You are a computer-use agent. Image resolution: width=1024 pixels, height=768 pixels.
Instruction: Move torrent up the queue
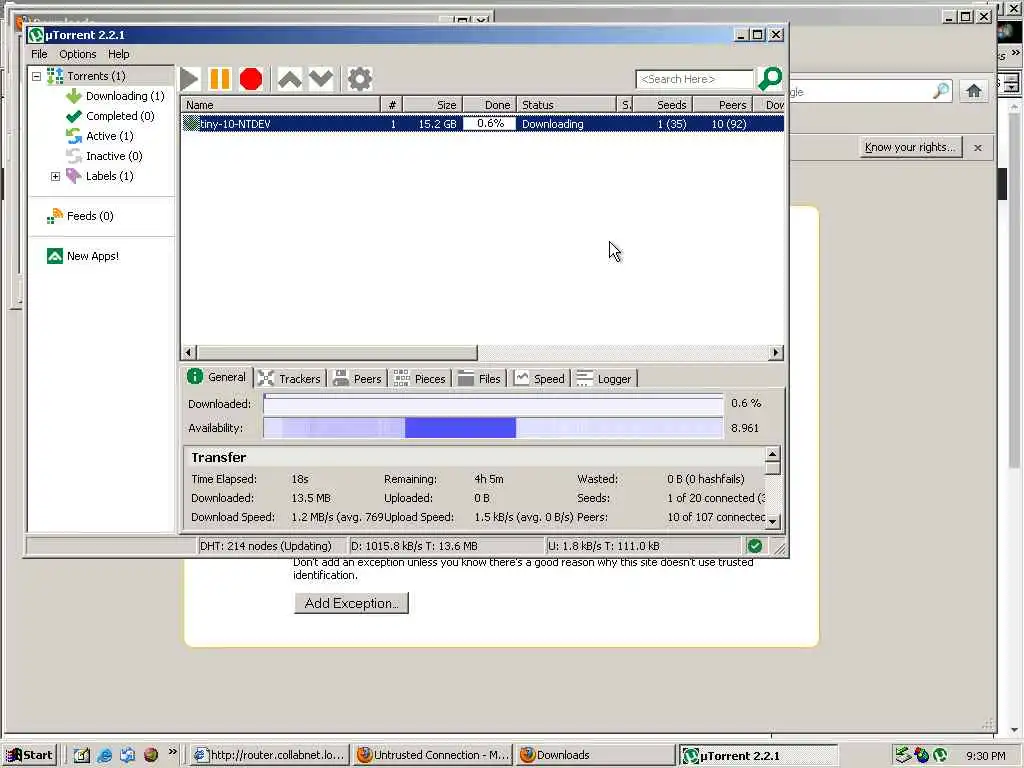click(290, 79)
